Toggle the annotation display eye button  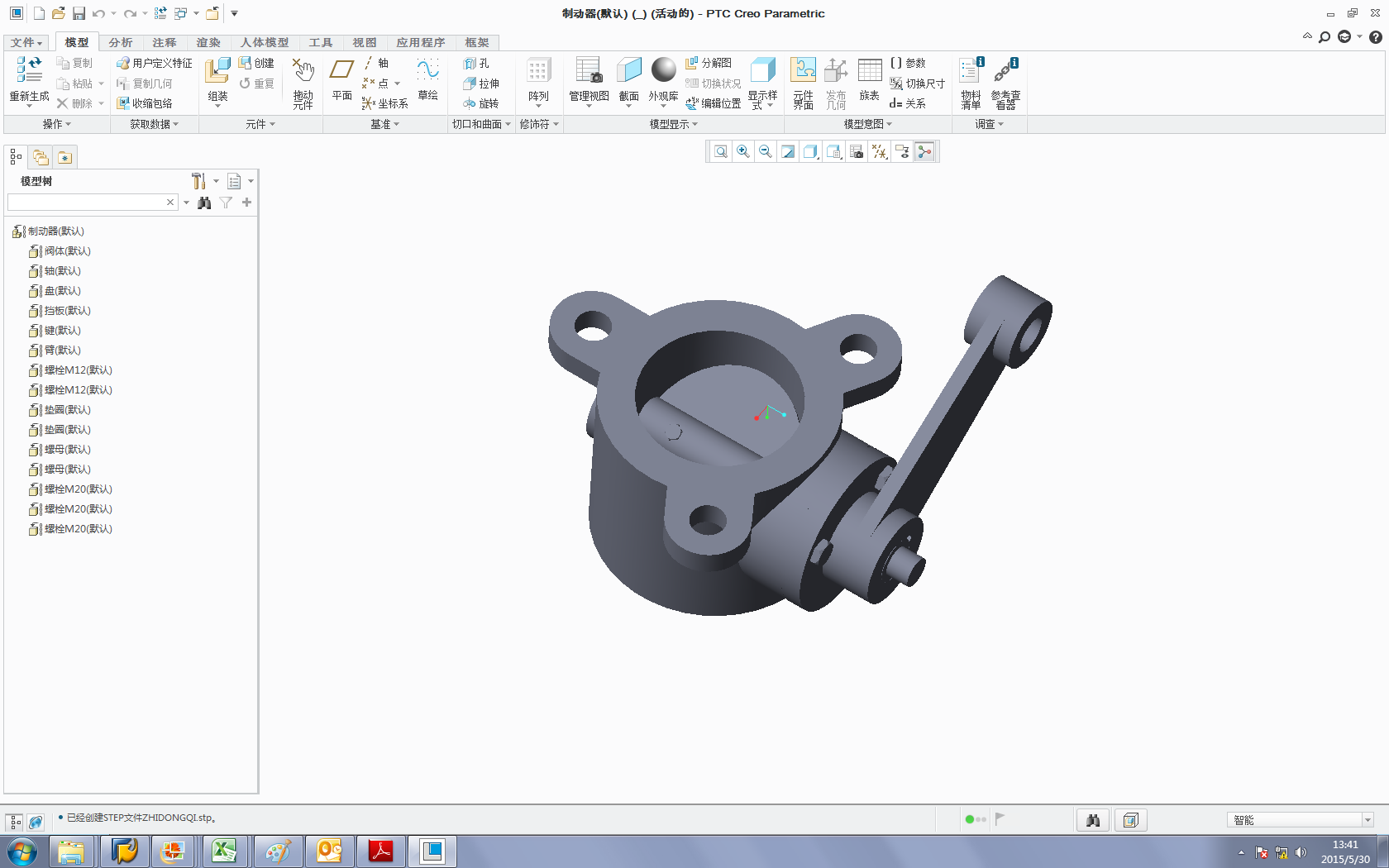[x=902, y=151]
